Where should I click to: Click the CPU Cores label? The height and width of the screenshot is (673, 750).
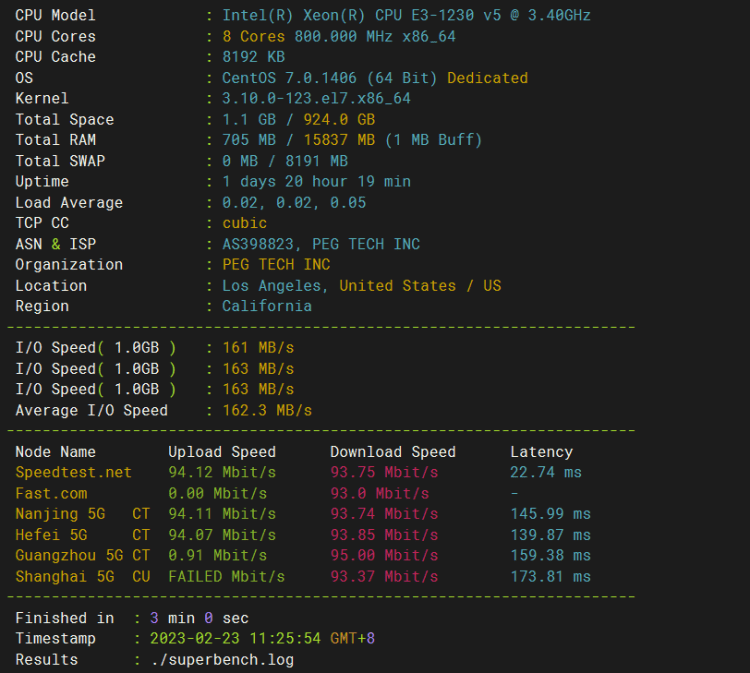point(56,36)
